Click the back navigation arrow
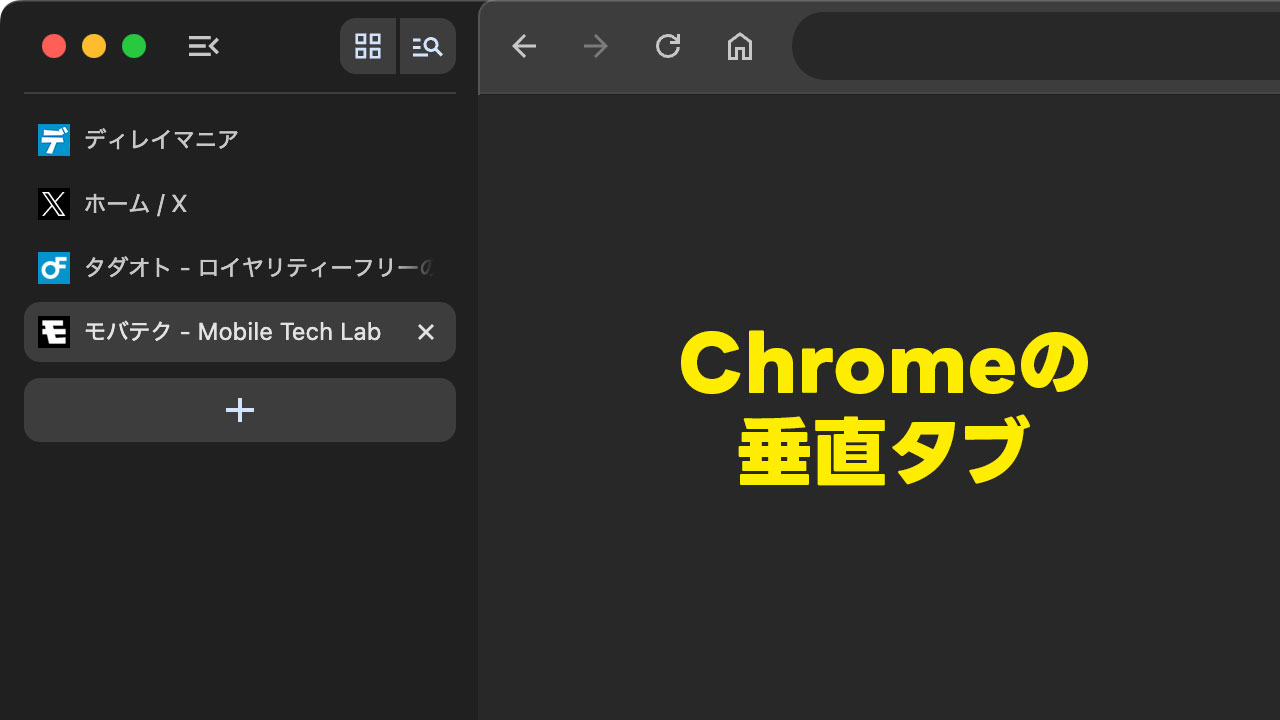1280x720 pixels. point(523,46)
